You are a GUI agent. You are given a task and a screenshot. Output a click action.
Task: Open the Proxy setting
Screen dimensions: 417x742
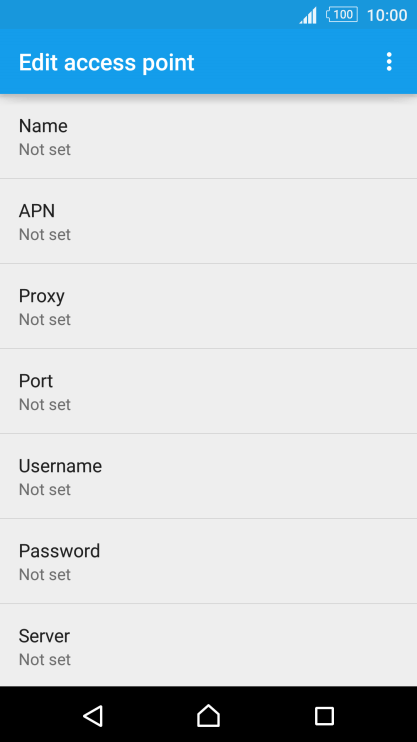pos(208,306)
